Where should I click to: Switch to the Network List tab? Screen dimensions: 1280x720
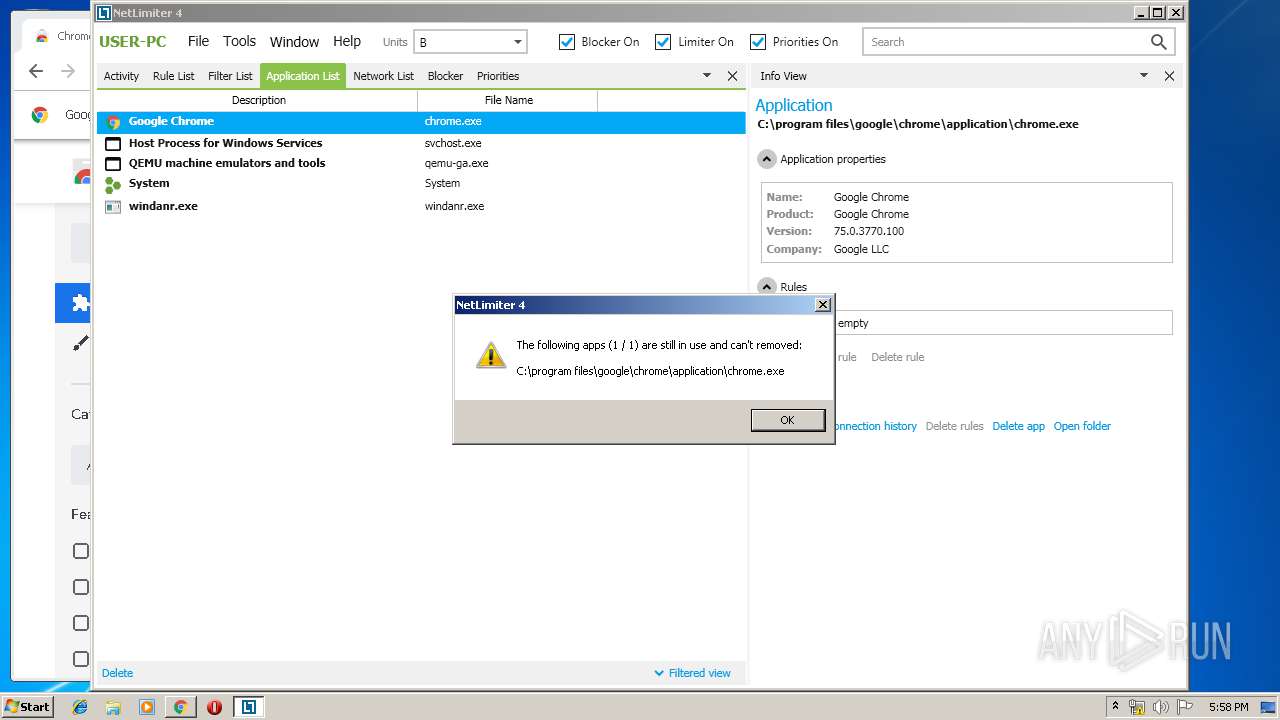pos(383,76)
